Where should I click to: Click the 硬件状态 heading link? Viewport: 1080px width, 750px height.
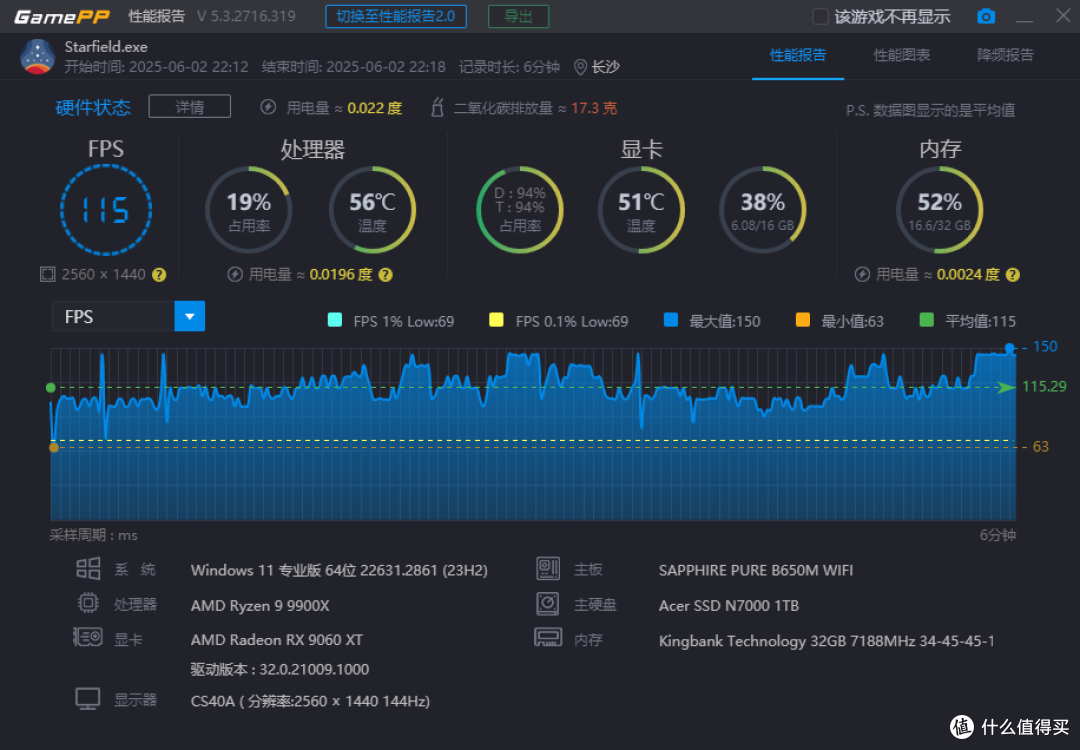93,107
